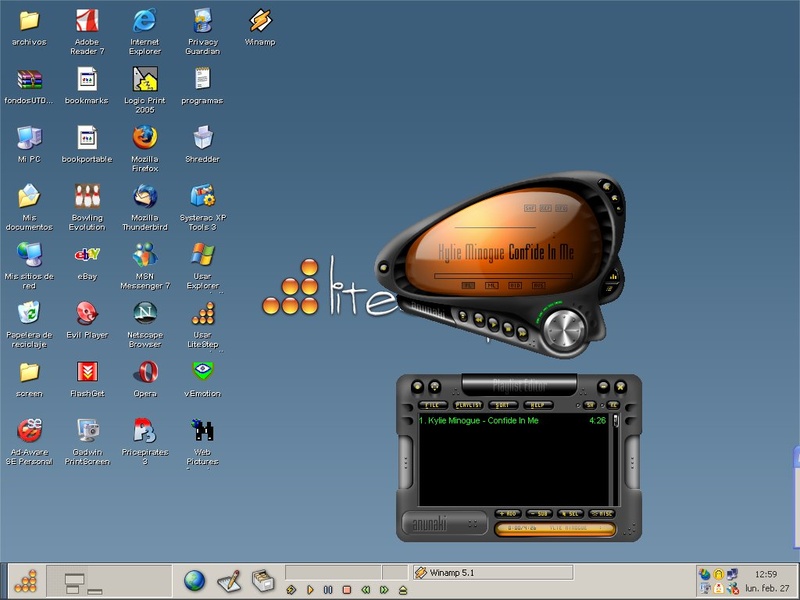Viewport: 800px width, 600px height.
Task: Click the Stop button on the Winamp player
Action: (x=510, y=327)
